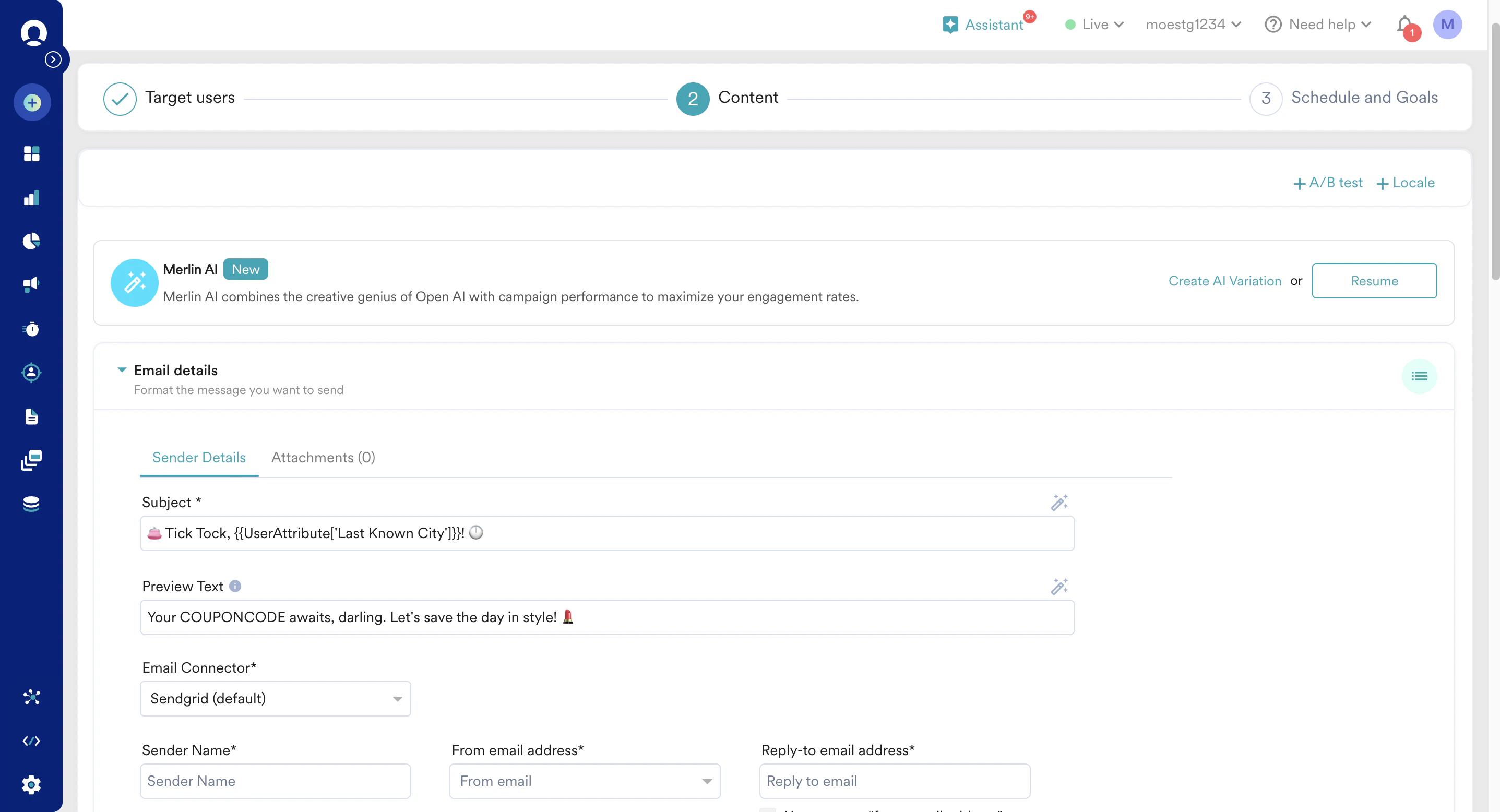
Task: Click the Merlin AI wand next to Subject
Action: pos(1058,503)
